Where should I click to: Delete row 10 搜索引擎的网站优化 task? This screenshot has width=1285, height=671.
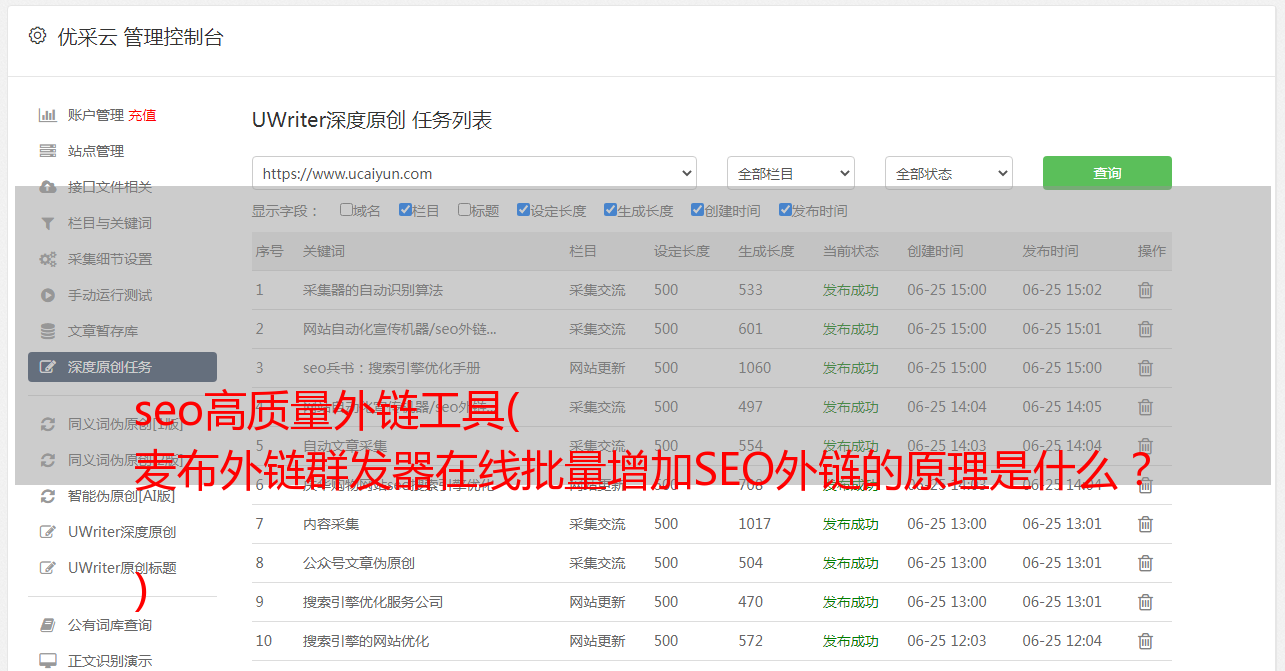[1146, 641]
